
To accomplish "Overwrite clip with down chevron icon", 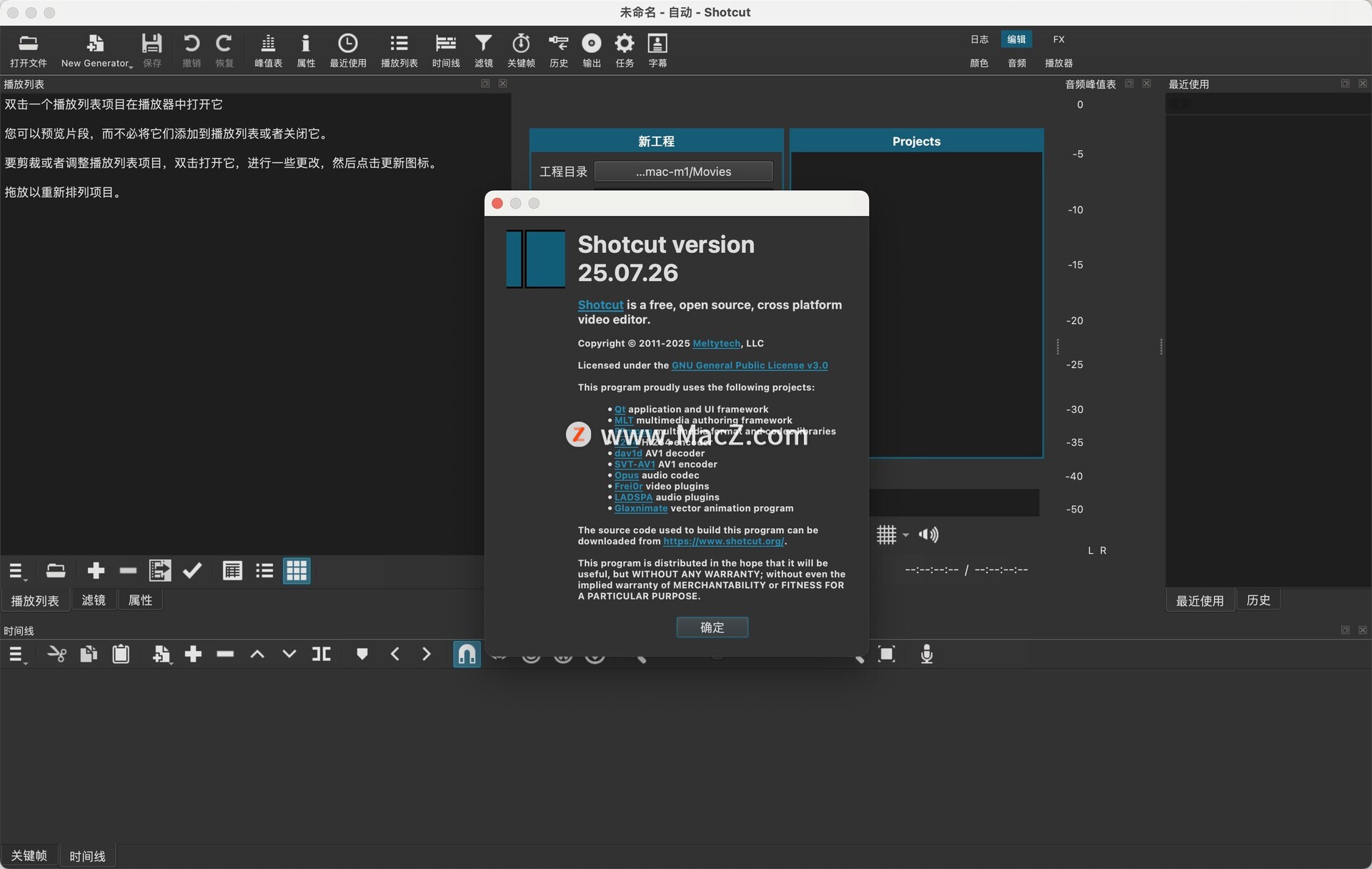I will 289,654.
